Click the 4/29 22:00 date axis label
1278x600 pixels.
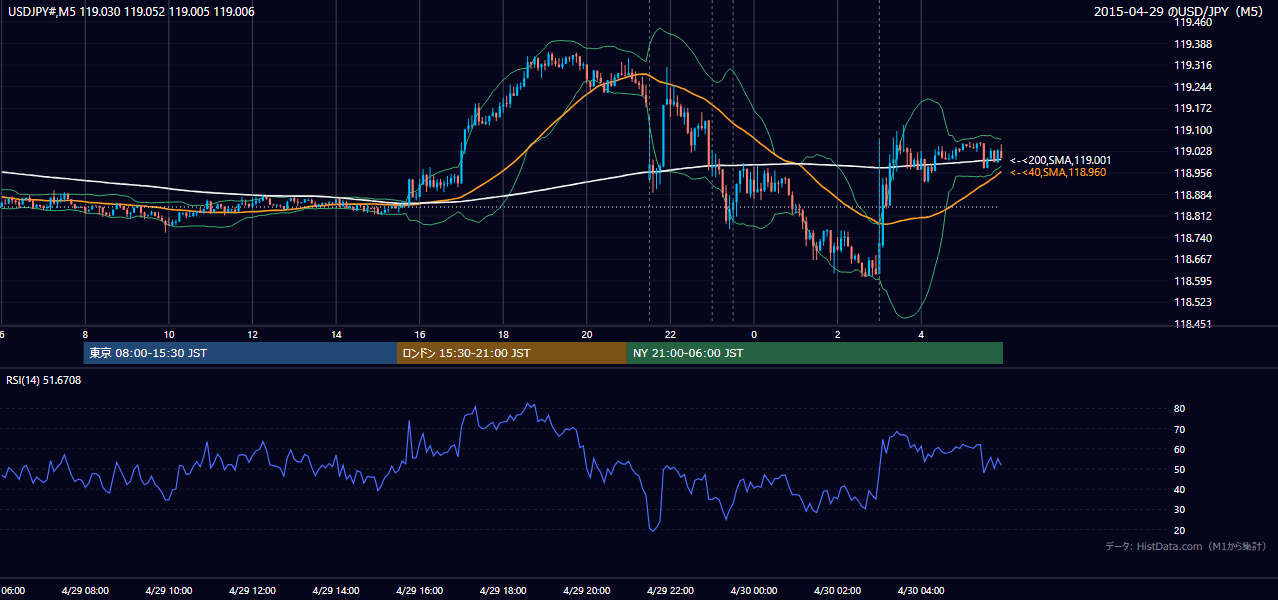coord(670,591)
